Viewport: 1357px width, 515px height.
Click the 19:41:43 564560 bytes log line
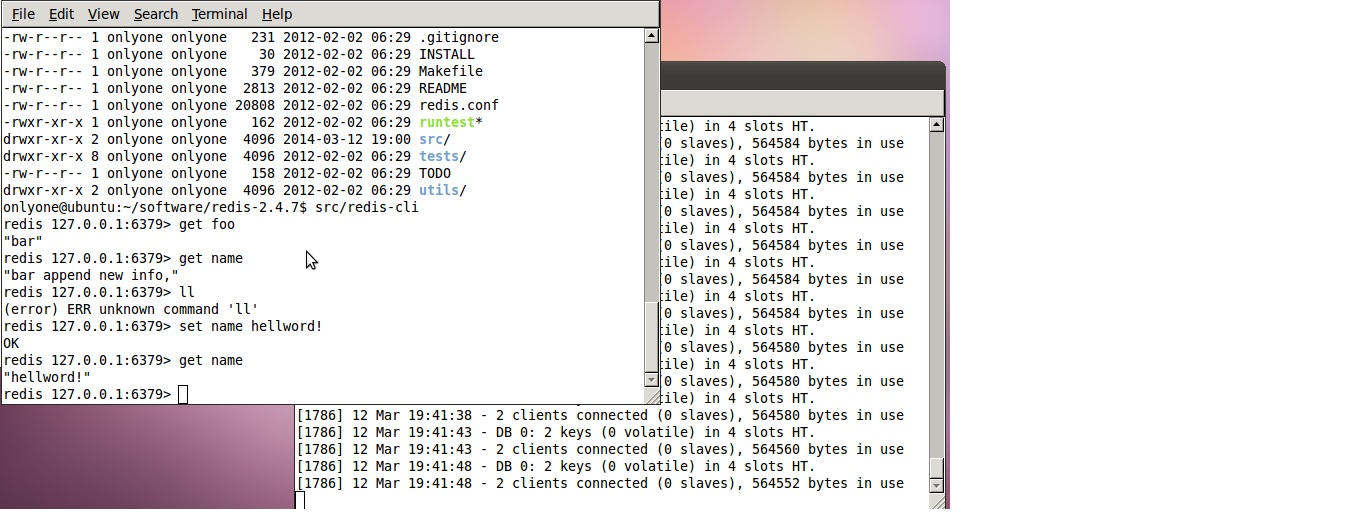[x=600, y=449]
